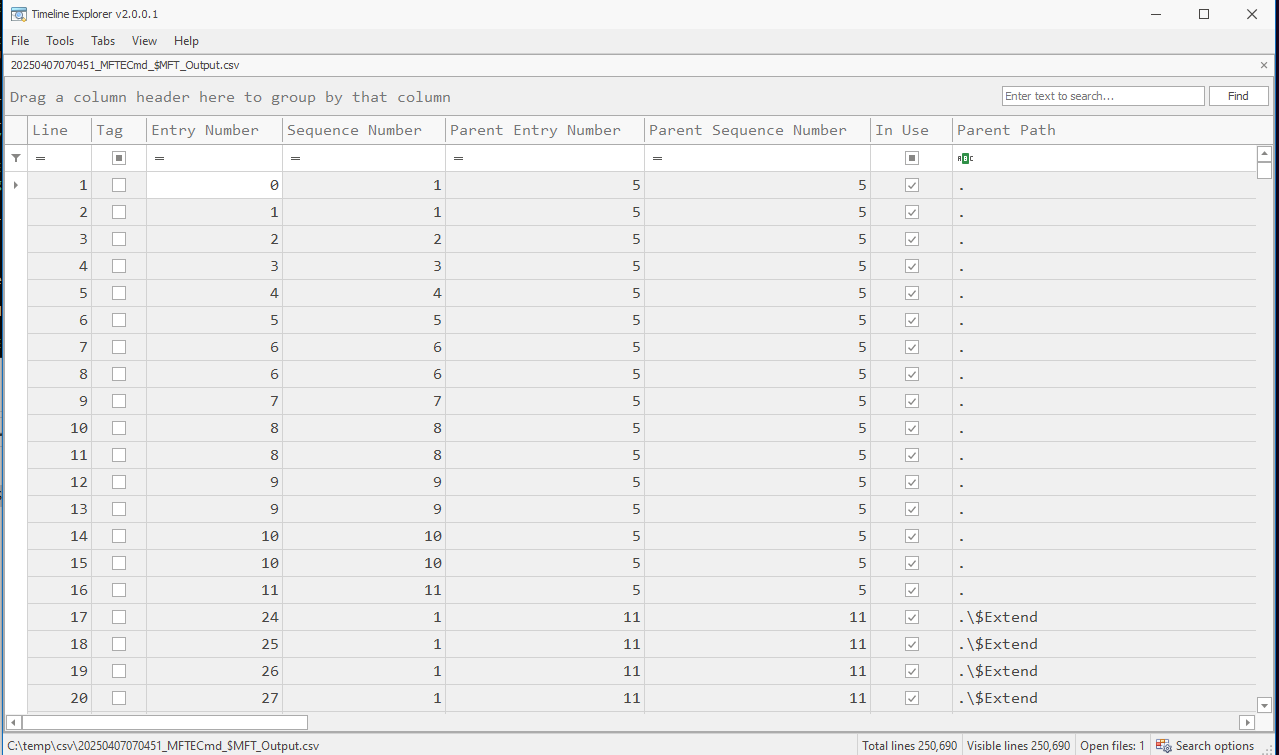Toggle the In Use checkbox on line 18
The image size is (1279, 755).
coord(912,644)
